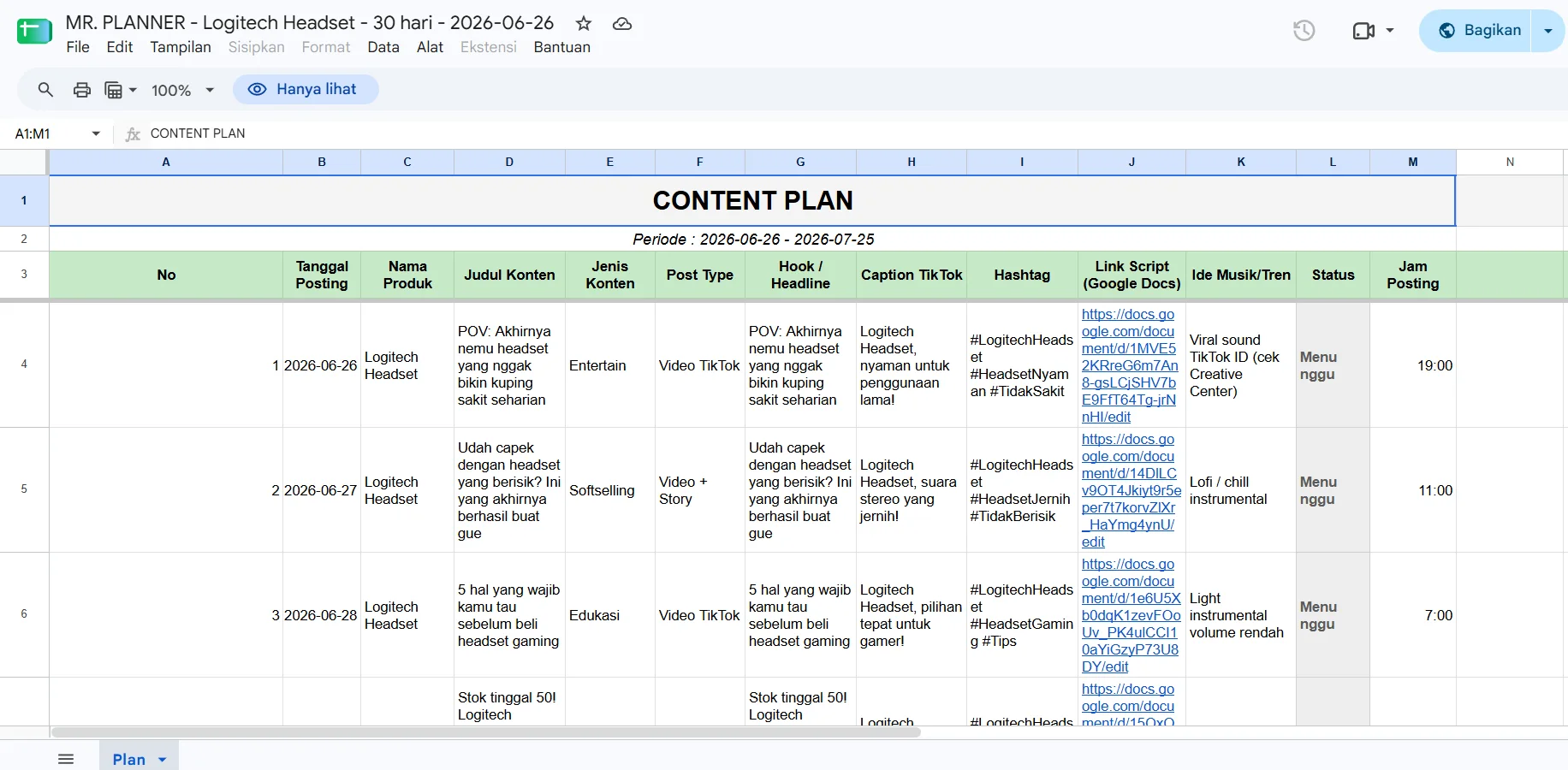Click the document title text
The image size is (1568, 770).
[310, 23]
